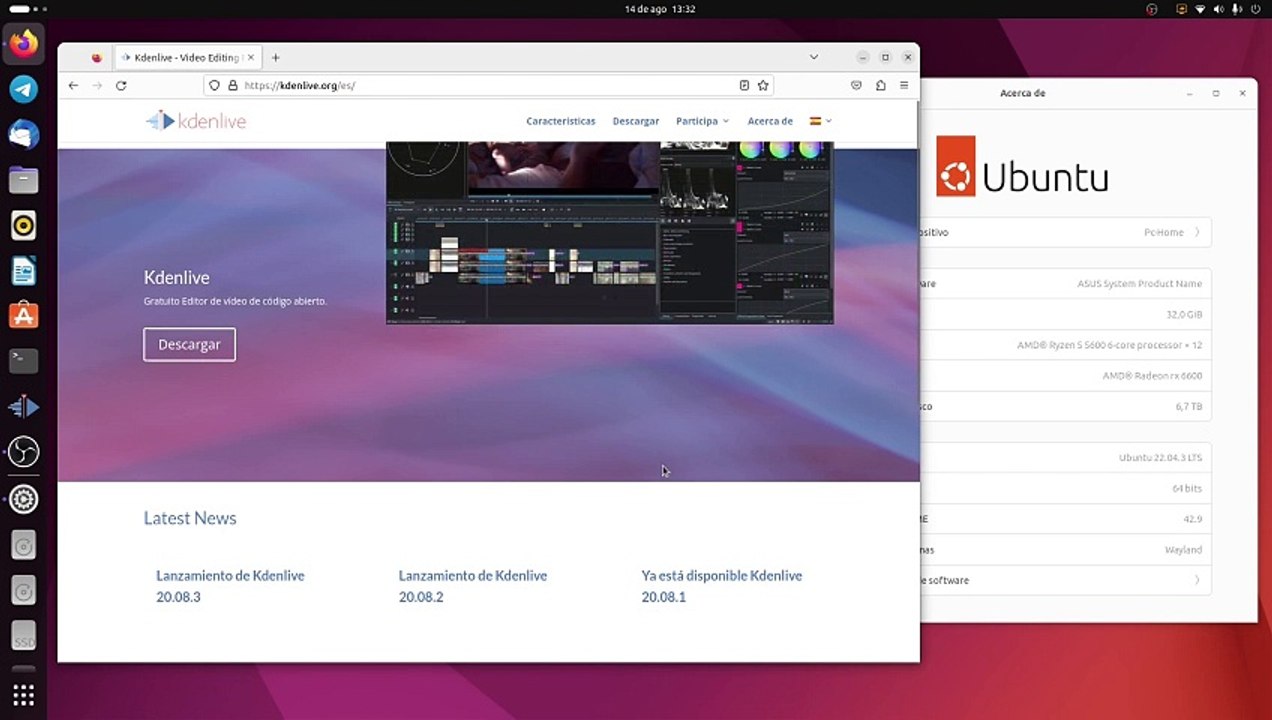Bookmark this page with the star icon
Image resolution: width=1272 pixels, height=720 pixels.
point(763,86)
